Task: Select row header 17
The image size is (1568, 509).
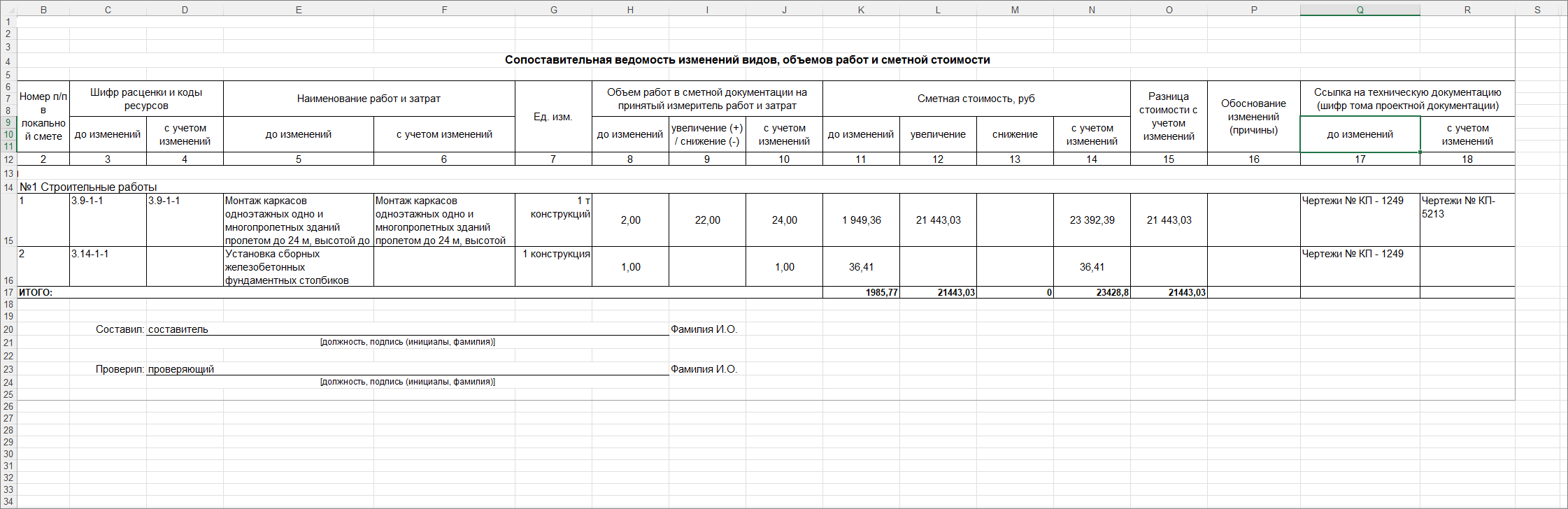Action: point(8,292)
